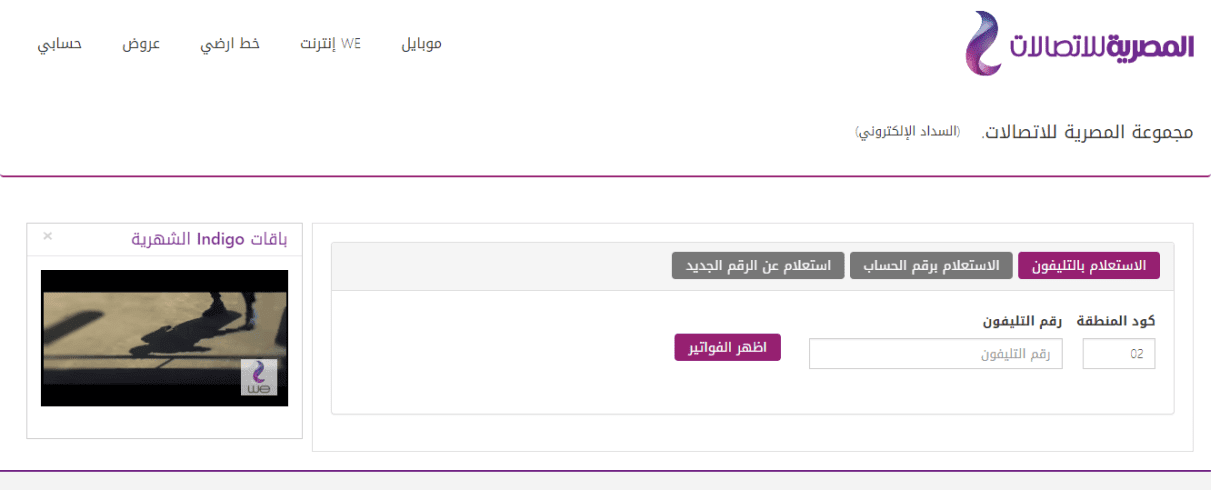
Task: Close the Indigo باقات side panel
Action: coord(47,236)
